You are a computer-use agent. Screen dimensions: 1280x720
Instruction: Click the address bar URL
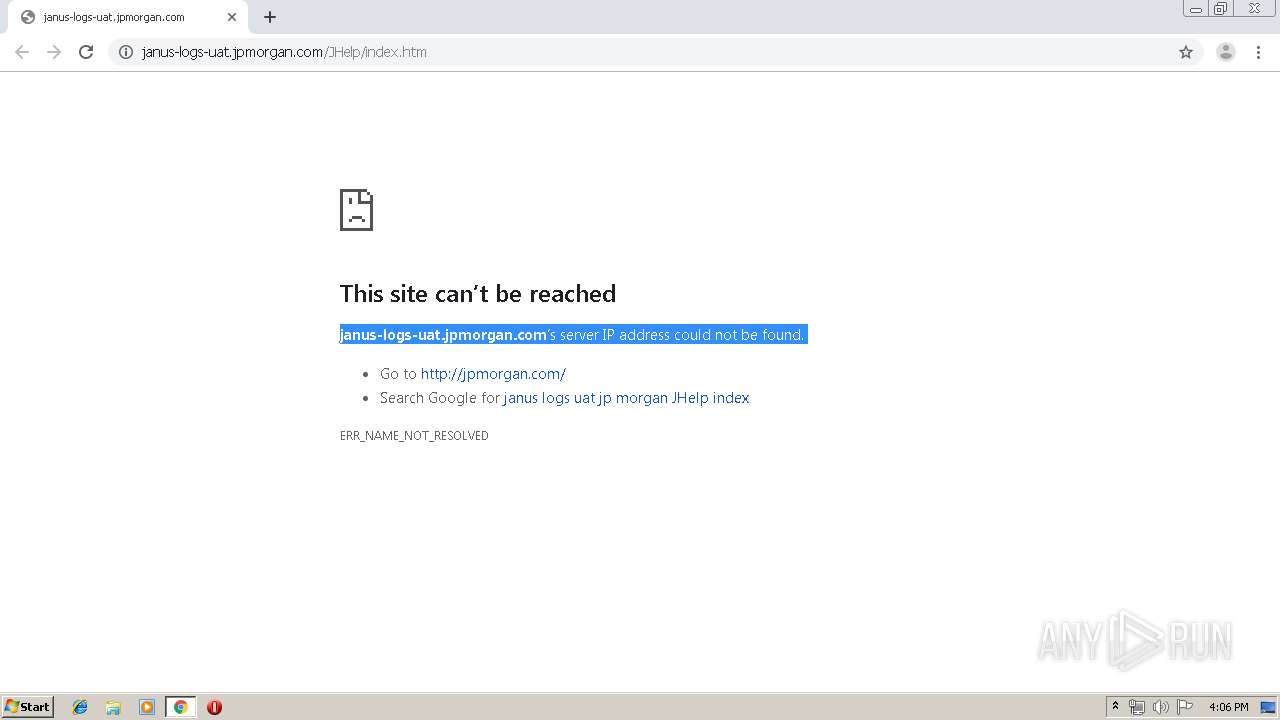(x=284, y=52)
